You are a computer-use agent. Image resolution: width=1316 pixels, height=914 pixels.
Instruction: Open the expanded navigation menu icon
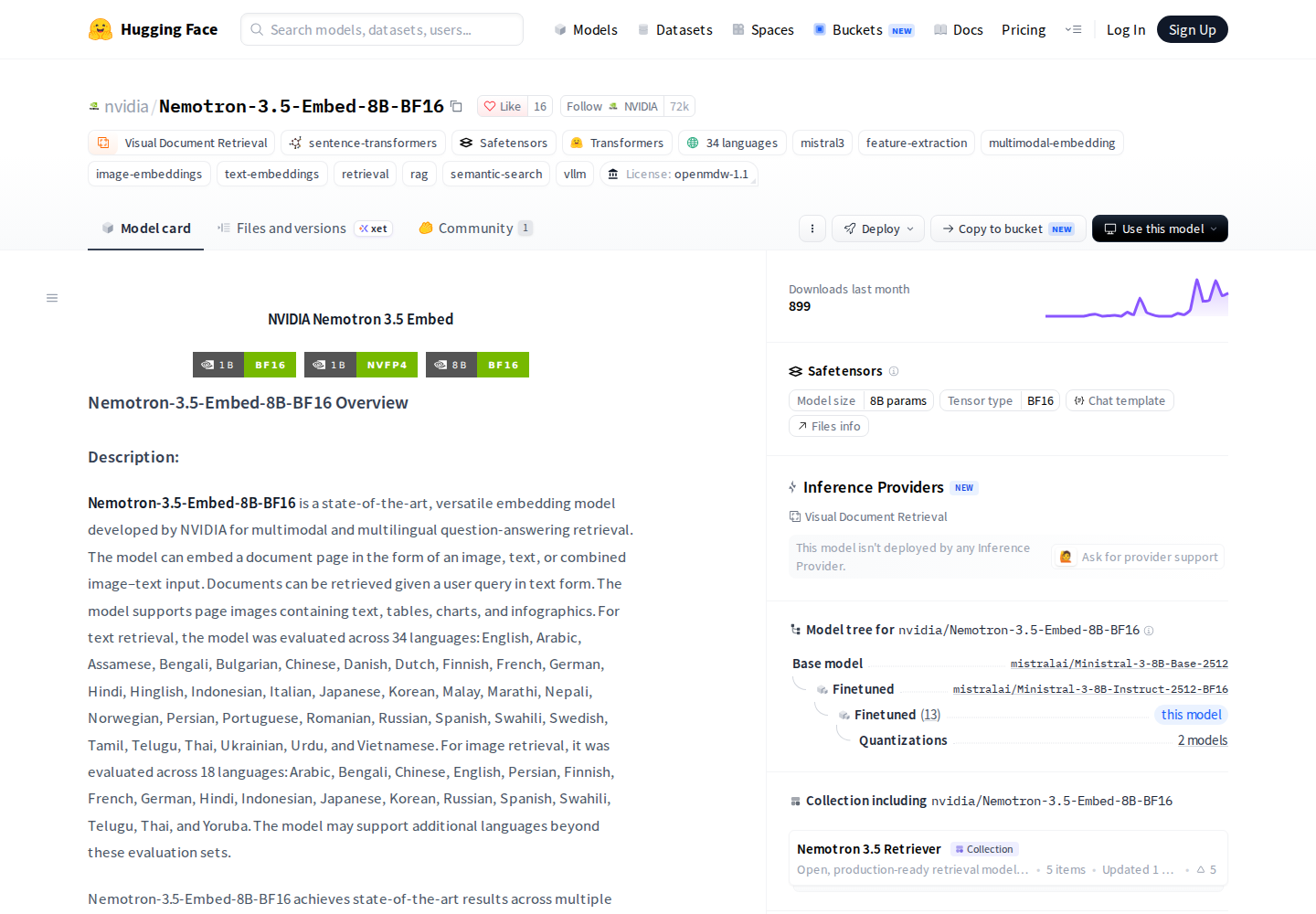pos(1074,29)
